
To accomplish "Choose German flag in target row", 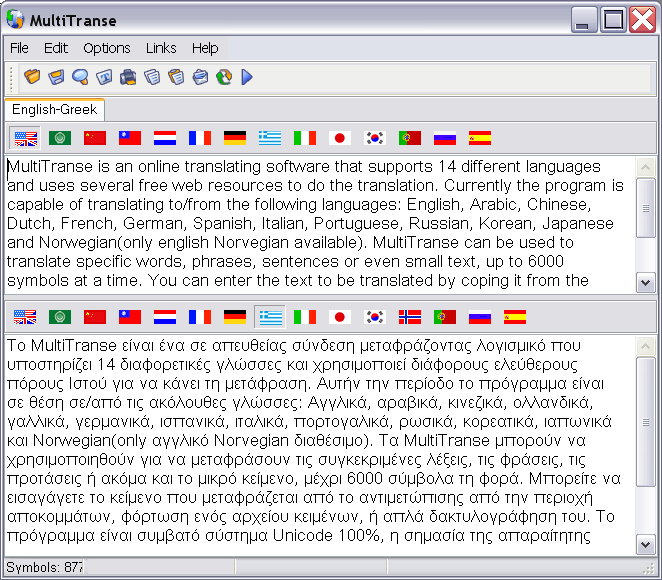I will [x=235, y=317].
